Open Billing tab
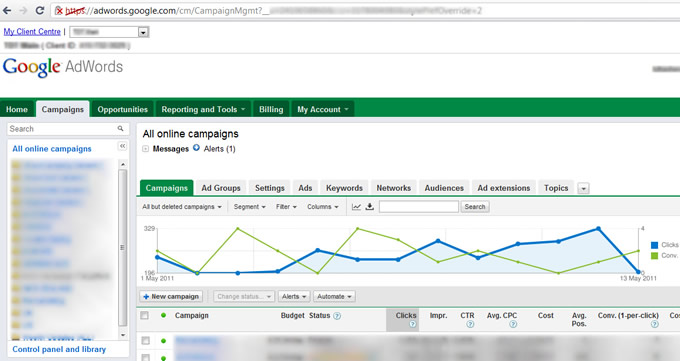 271,109
